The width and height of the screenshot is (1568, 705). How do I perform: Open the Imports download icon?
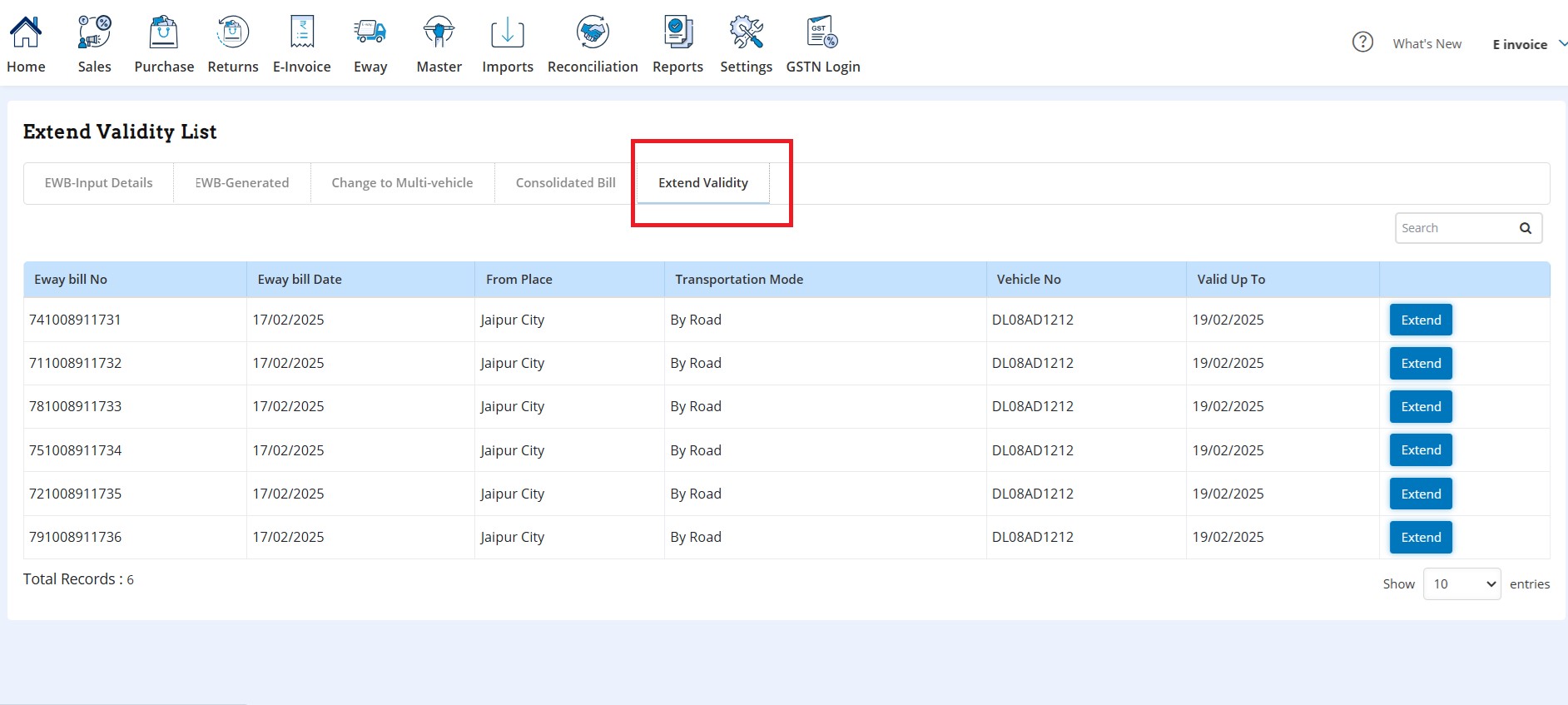click(508, 32)
